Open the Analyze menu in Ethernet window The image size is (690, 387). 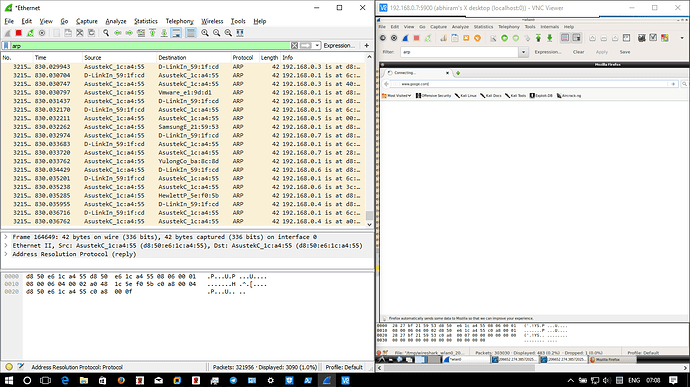click(x=116, y=21)
